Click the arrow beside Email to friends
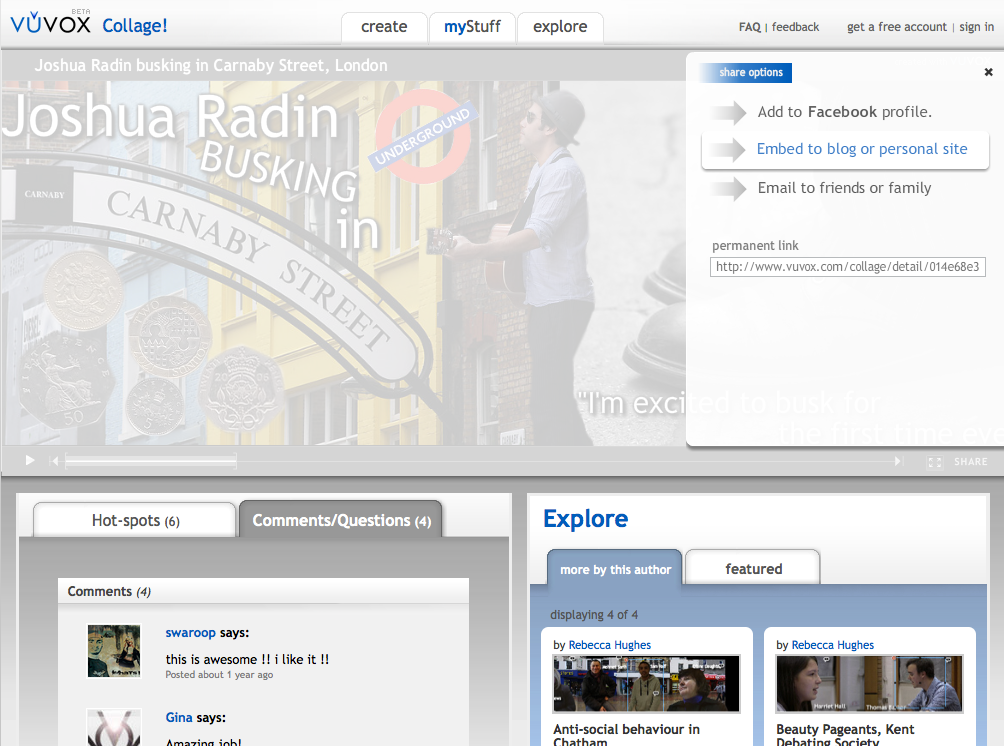This screenshot has height=746, width=1004. [x=728, y=189]
